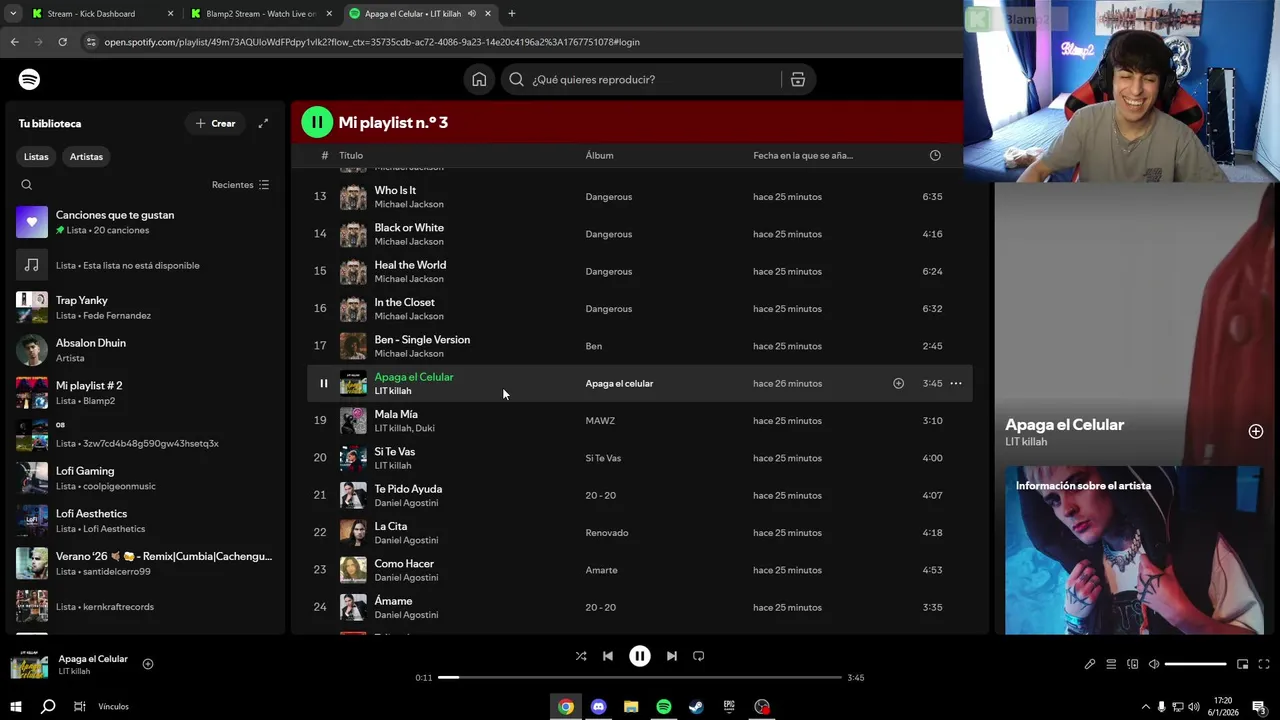Click the duration clock column icon
Screen dimensions: 1280x720
click(x=935, y=155)
